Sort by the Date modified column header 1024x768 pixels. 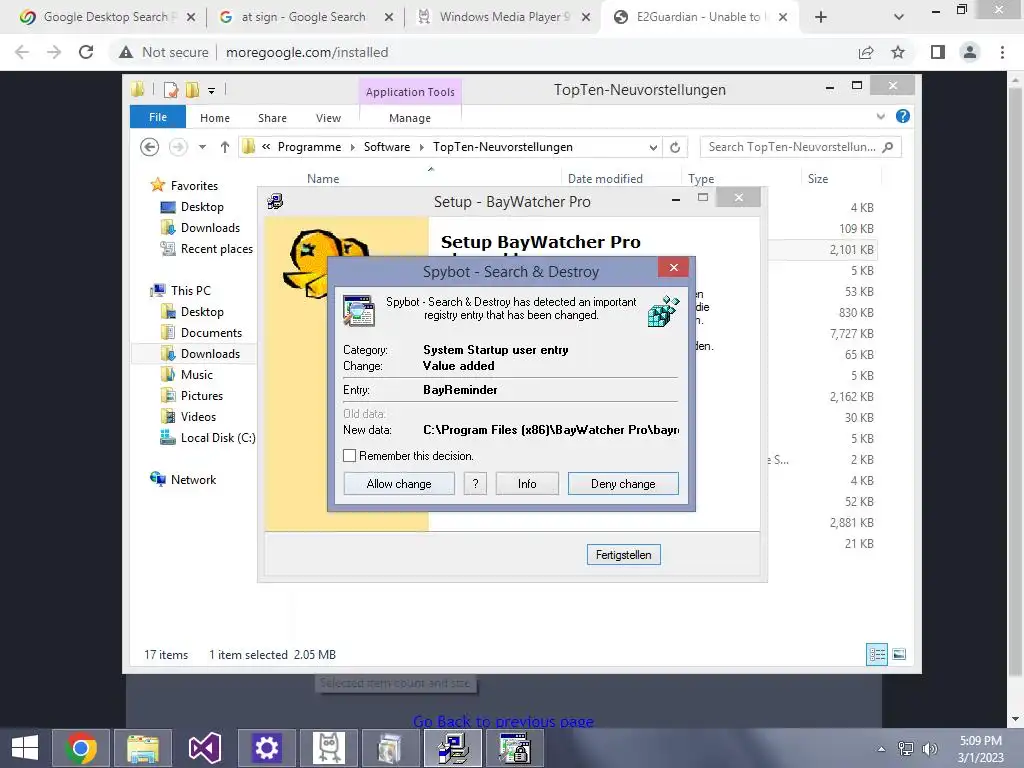coord(605,178)
